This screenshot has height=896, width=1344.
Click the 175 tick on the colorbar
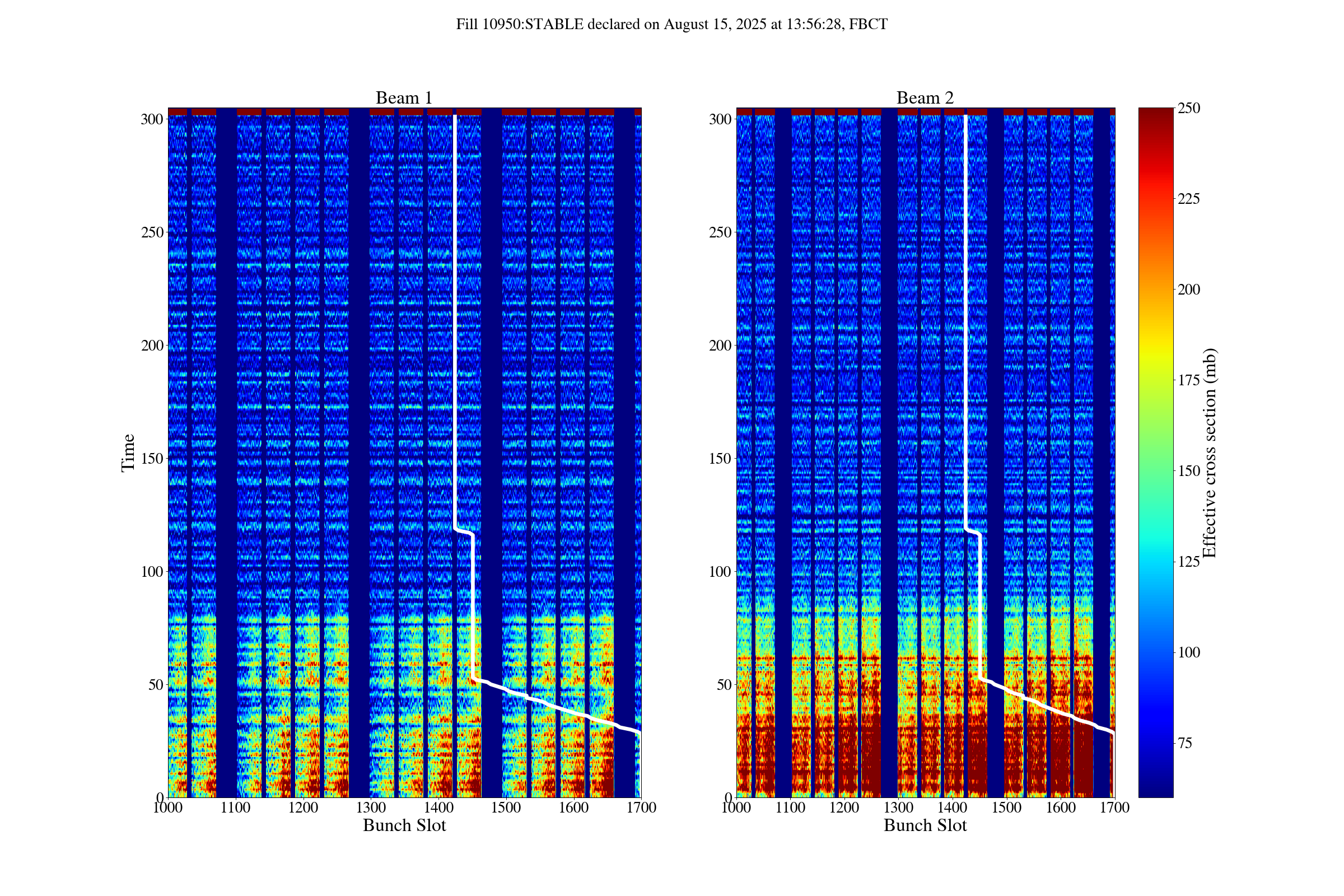coord(1188,381)
